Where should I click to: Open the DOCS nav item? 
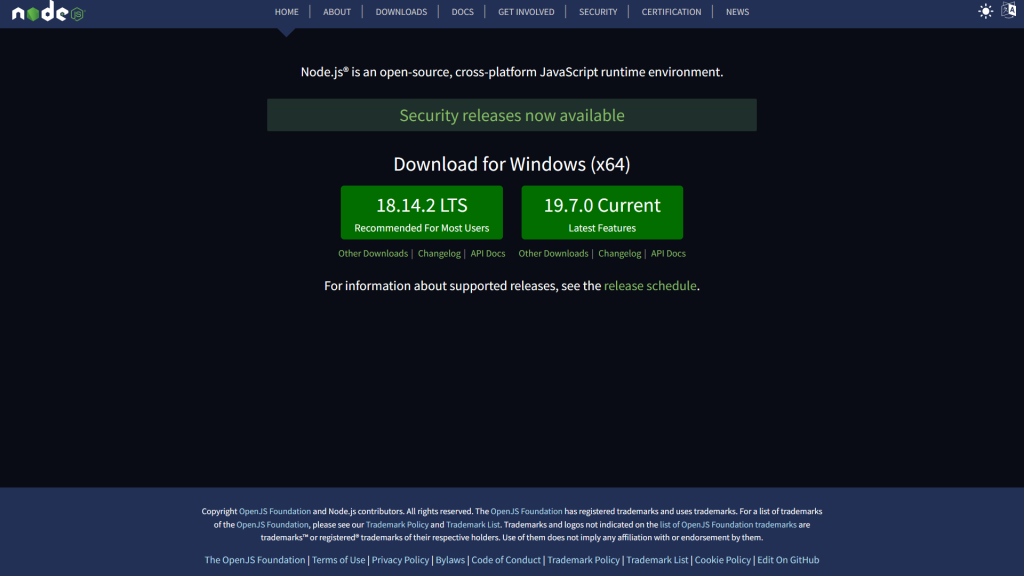coord(462,12)
